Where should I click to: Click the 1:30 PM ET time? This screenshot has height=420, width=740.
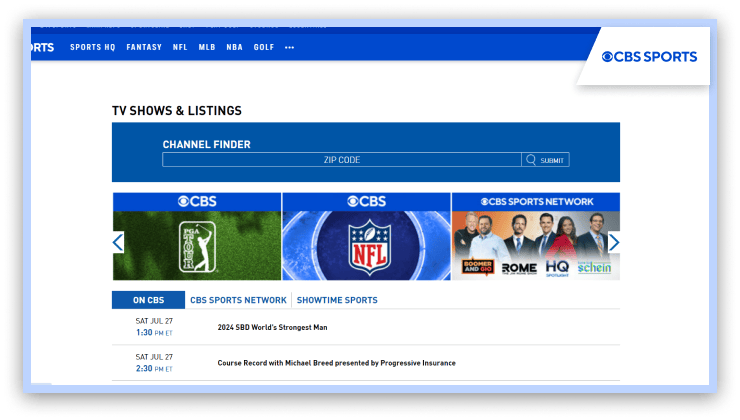tap(154, 333)
